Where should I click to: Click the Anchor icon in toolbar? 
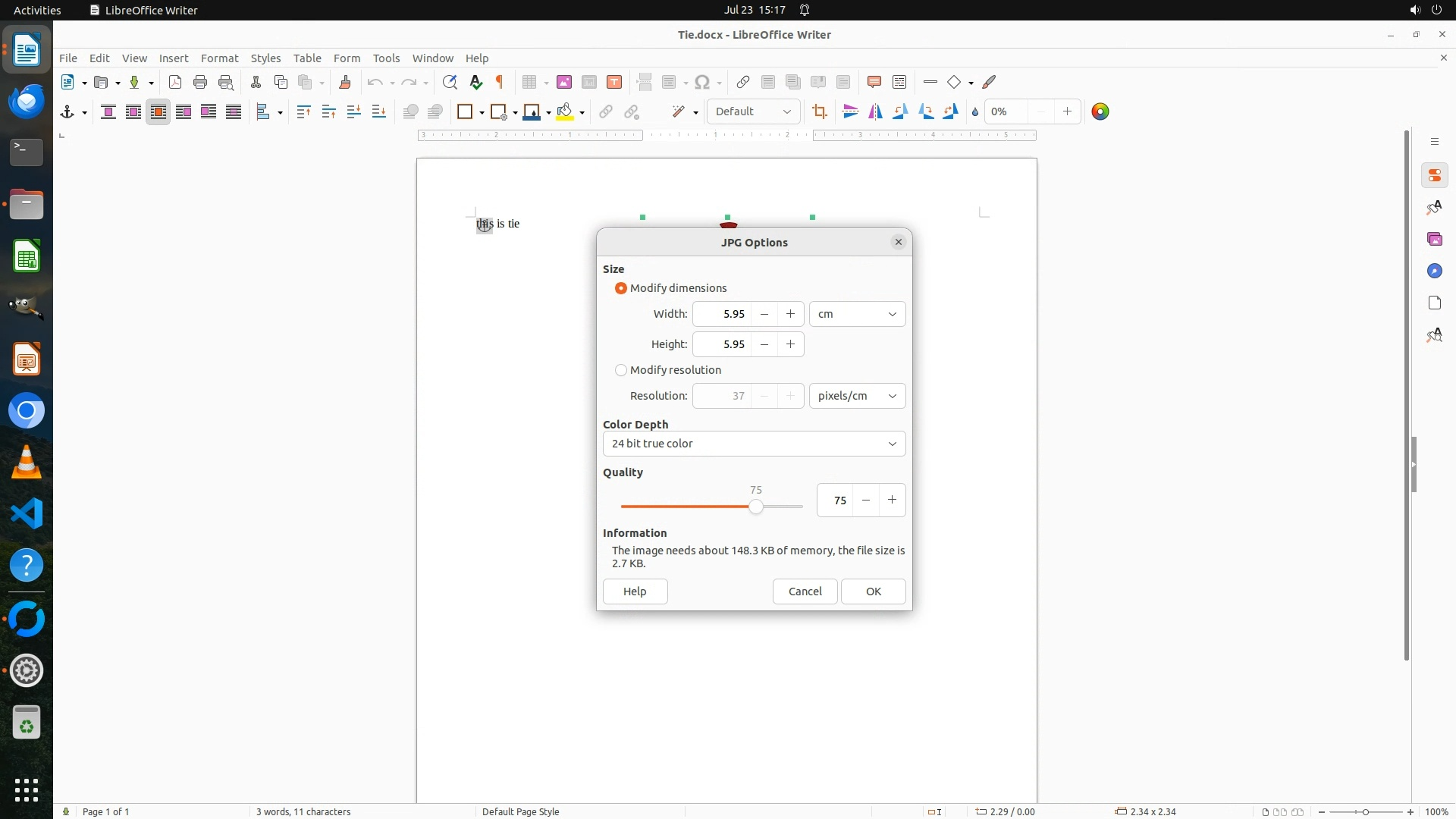(67, 112)
